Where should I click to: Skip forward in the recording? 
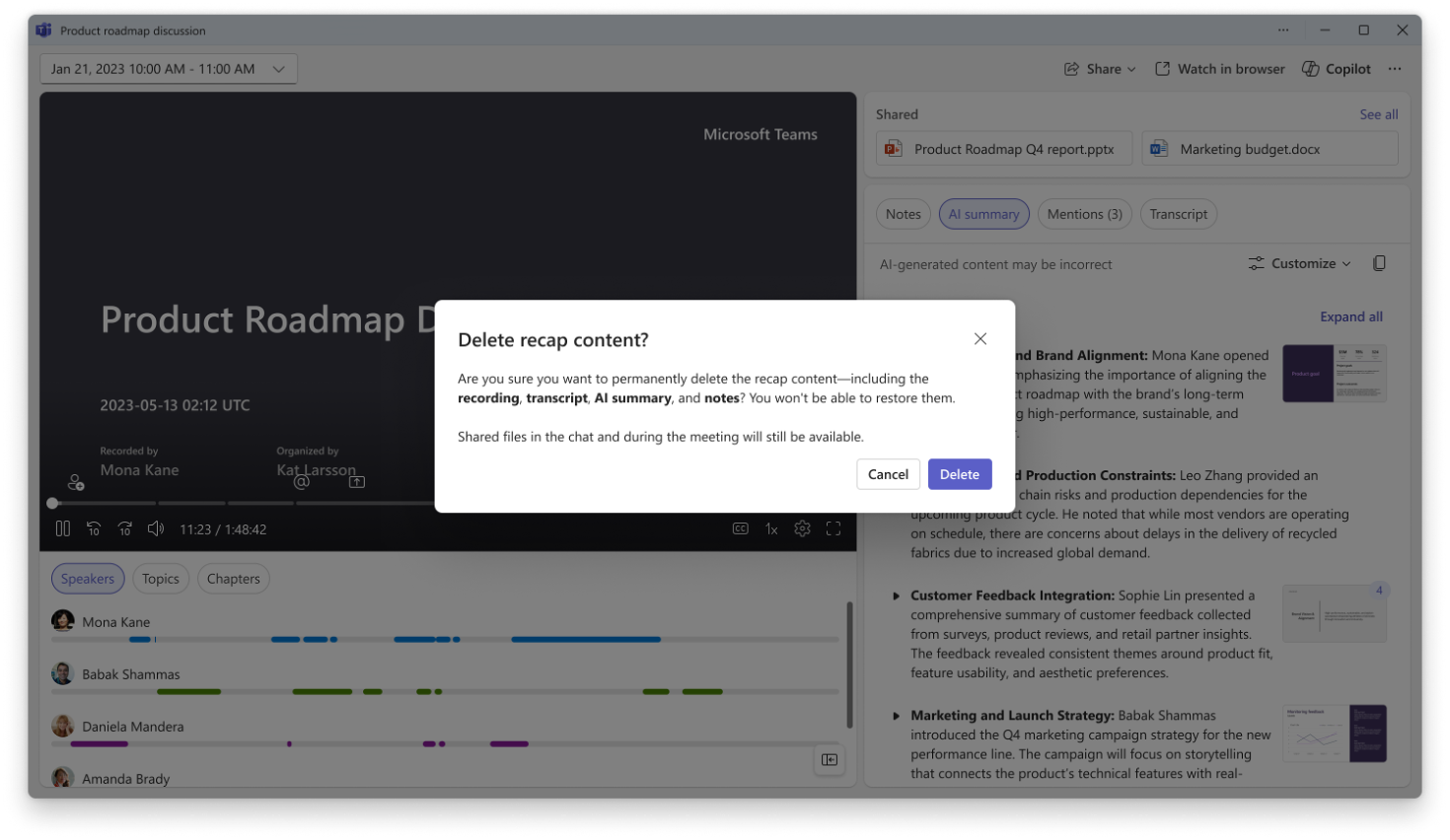point(125,529)
